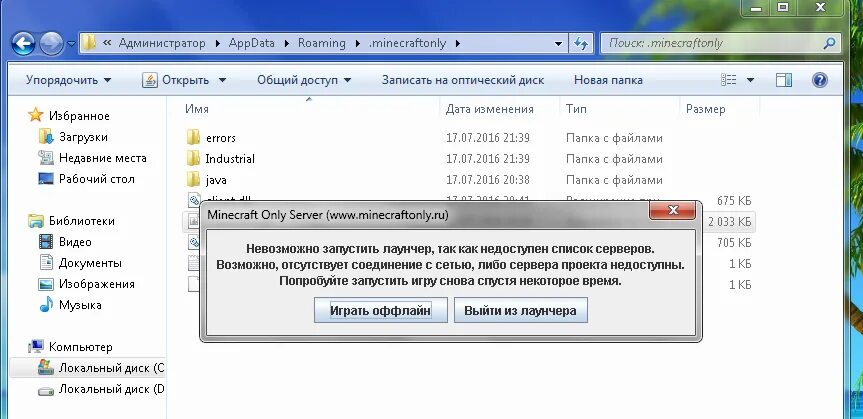Click the Help question mark icon

click(x=820, y=80)
